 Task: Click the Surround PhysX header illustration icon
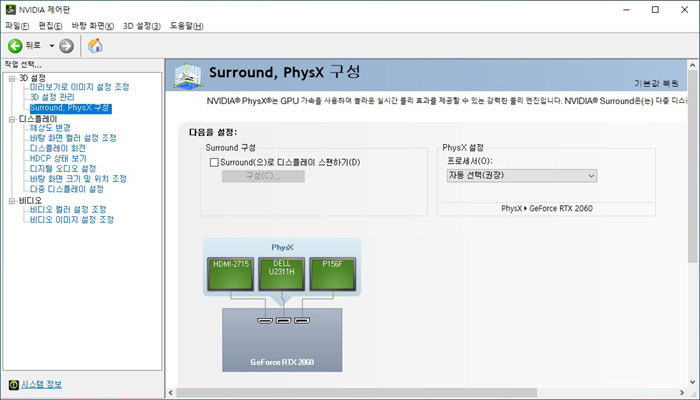188,75
